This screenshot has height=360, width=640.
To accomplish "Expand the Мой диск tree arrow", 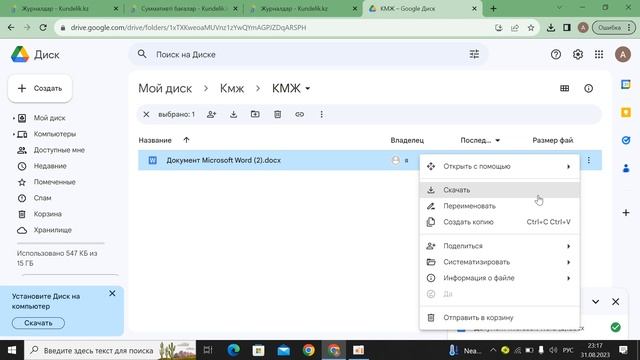I will (13, 118).
